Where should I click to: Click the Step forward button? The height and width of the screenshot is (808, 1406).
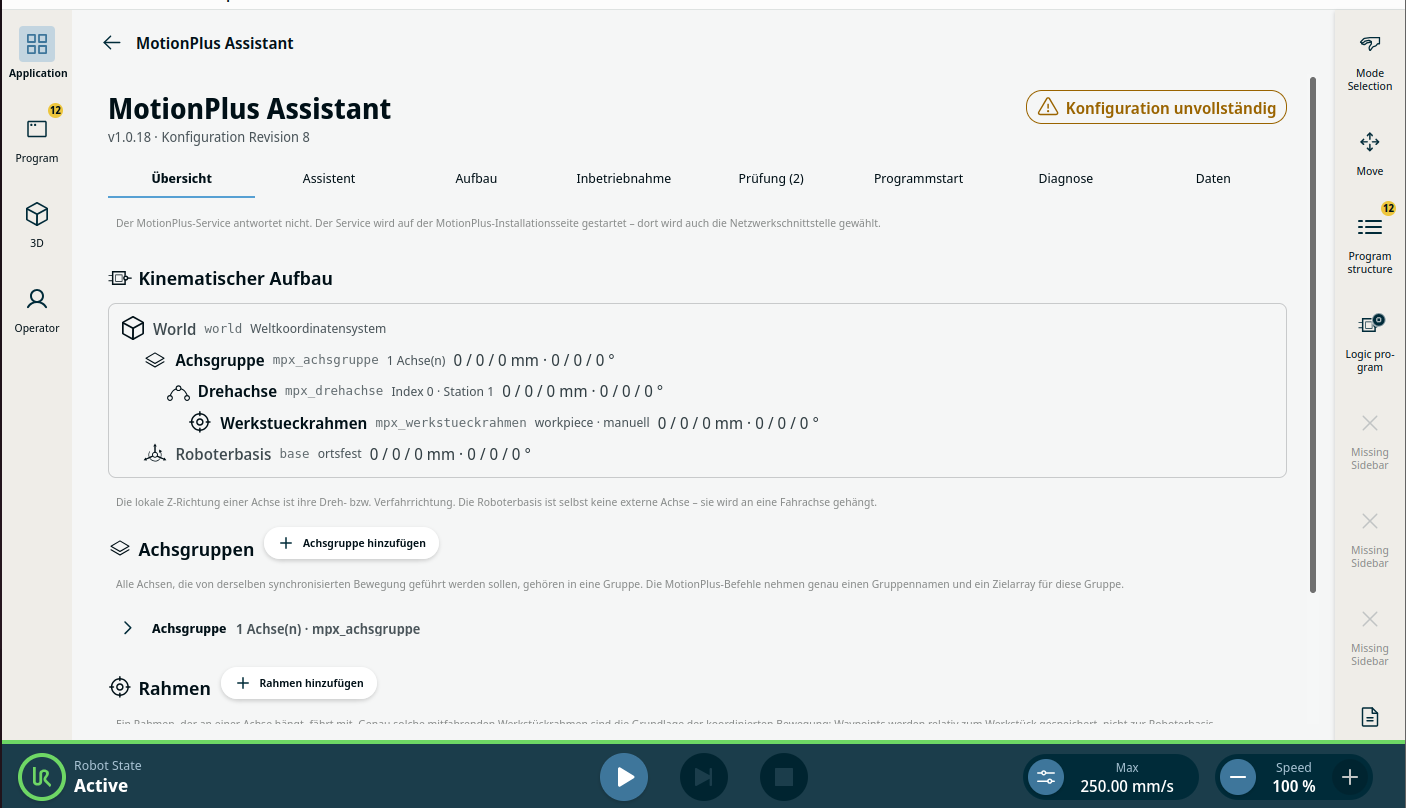704,777
